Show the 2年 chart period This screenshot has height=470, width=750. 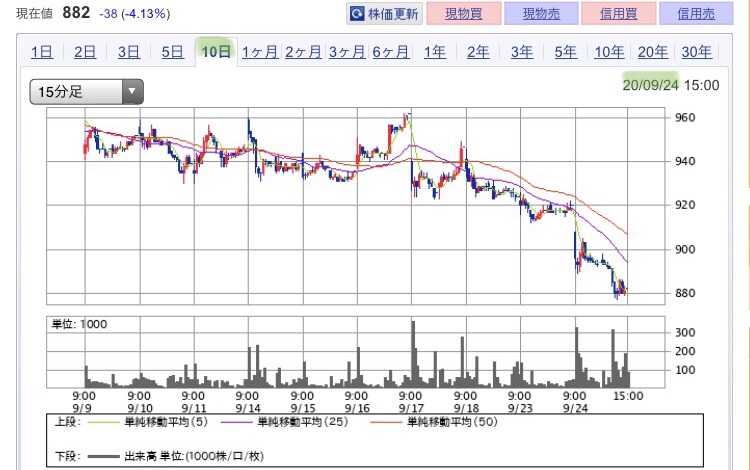click(478, 52)
